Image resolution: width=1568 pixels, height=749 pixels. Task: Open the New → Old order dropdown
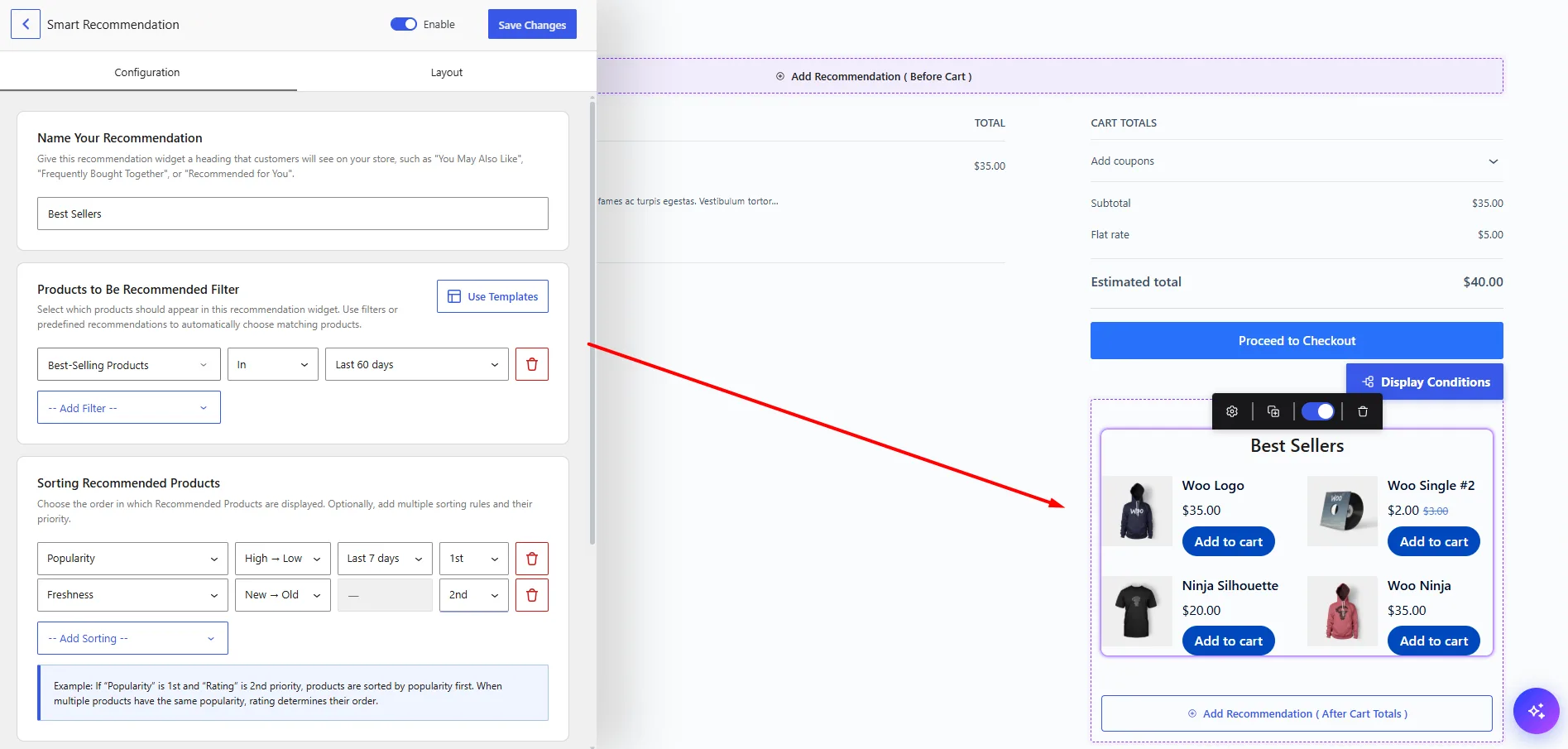coord(283,595)
